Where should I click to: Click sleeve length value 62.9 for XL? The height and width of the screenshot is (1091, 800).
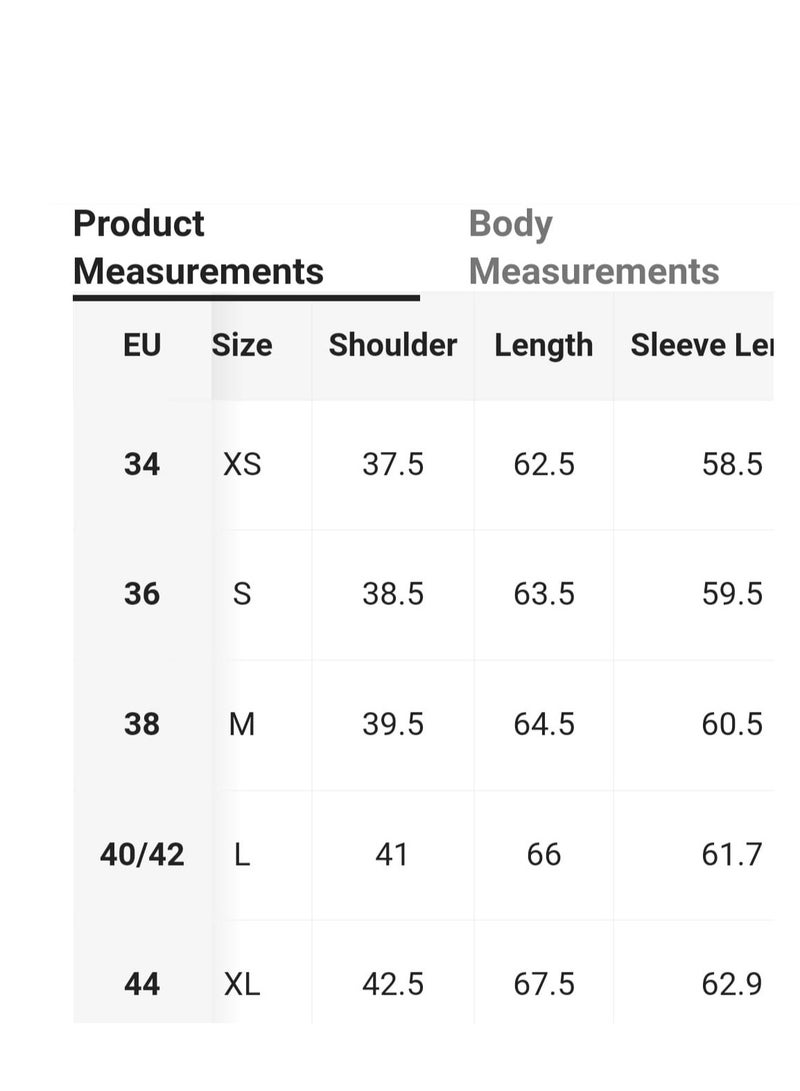733,985
